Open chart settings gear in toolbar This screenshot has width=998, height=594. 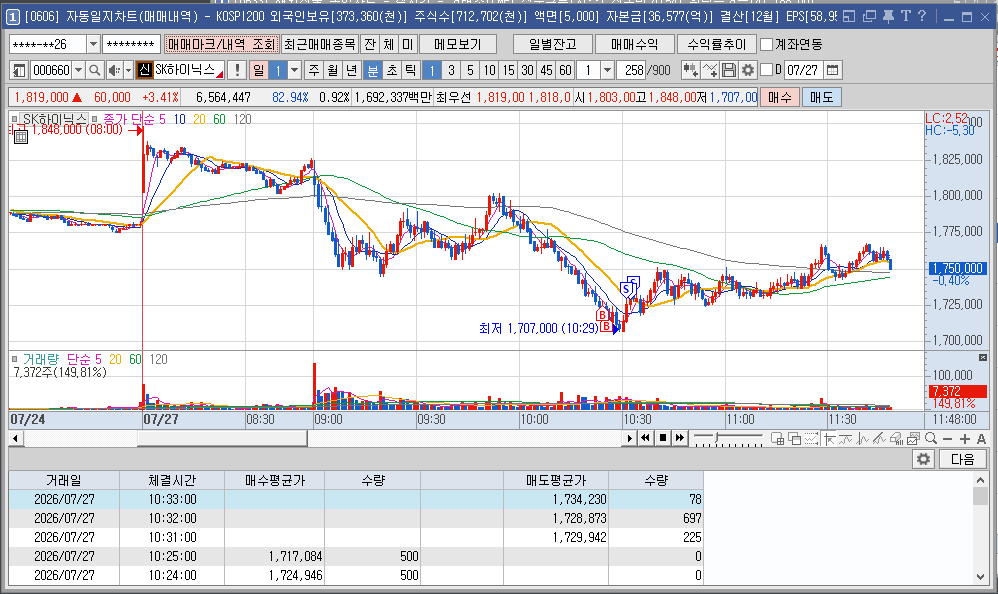tap(748, 70)
